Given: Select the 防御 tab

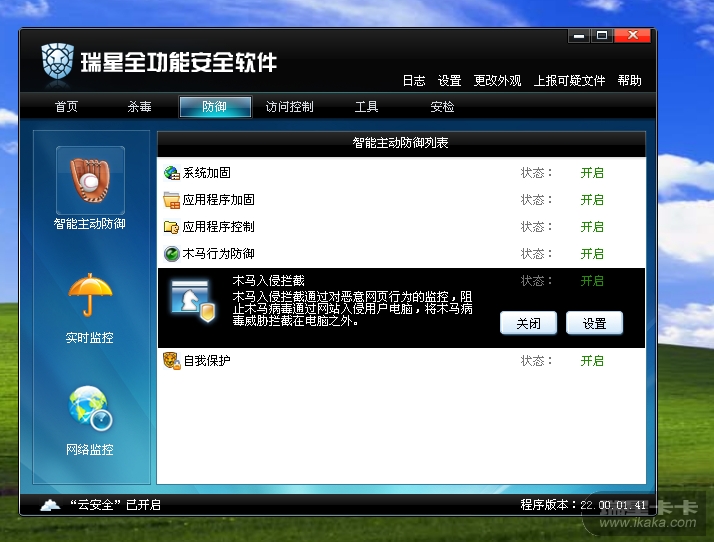Looking at the screenshot, I should click(x=215, y=107).
